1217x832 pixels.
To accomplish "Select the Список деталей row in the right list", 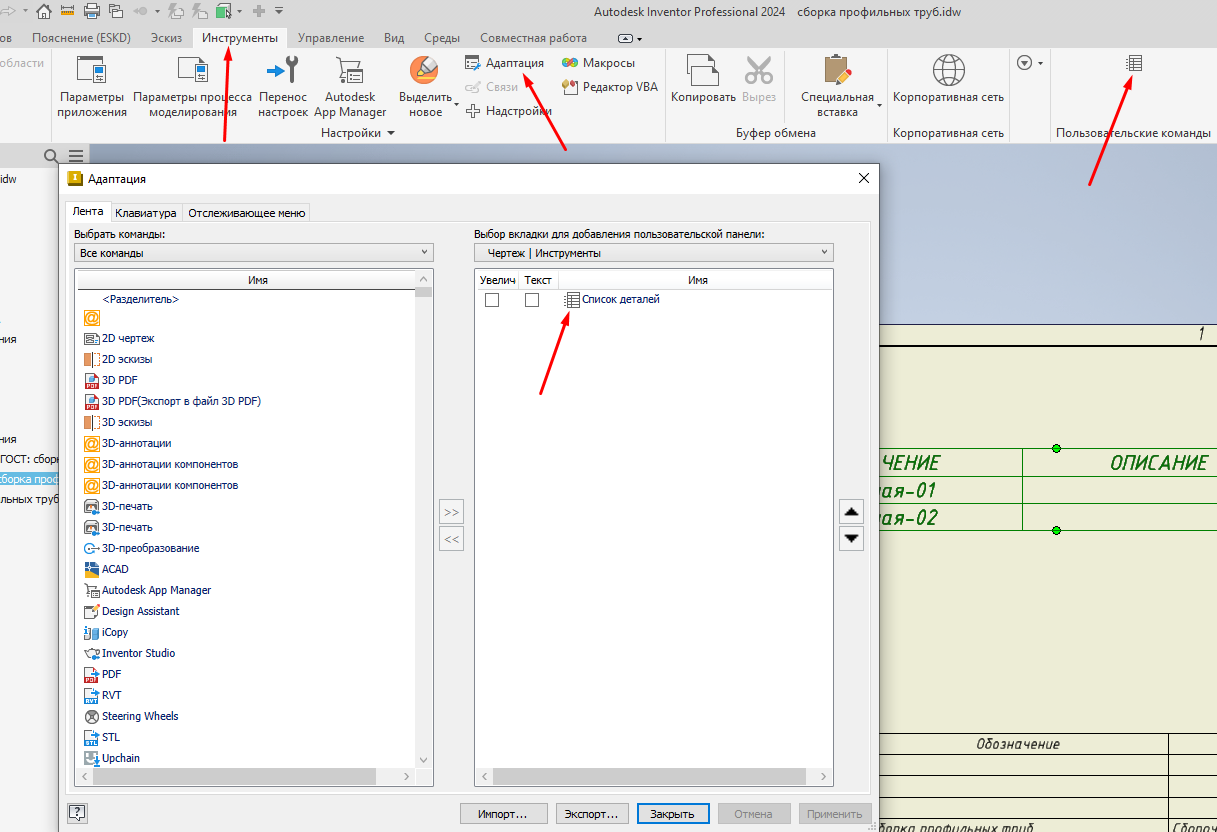I will [x=654, y=300].
